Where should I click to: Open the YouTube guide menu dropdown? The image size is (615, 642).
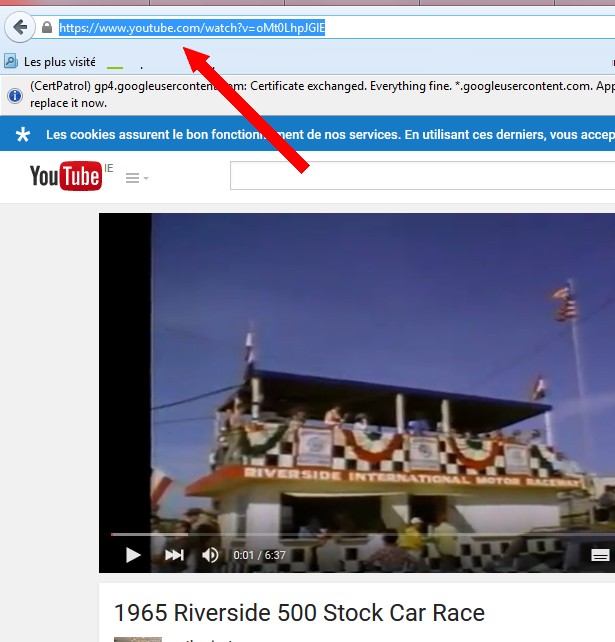[137, 178]
